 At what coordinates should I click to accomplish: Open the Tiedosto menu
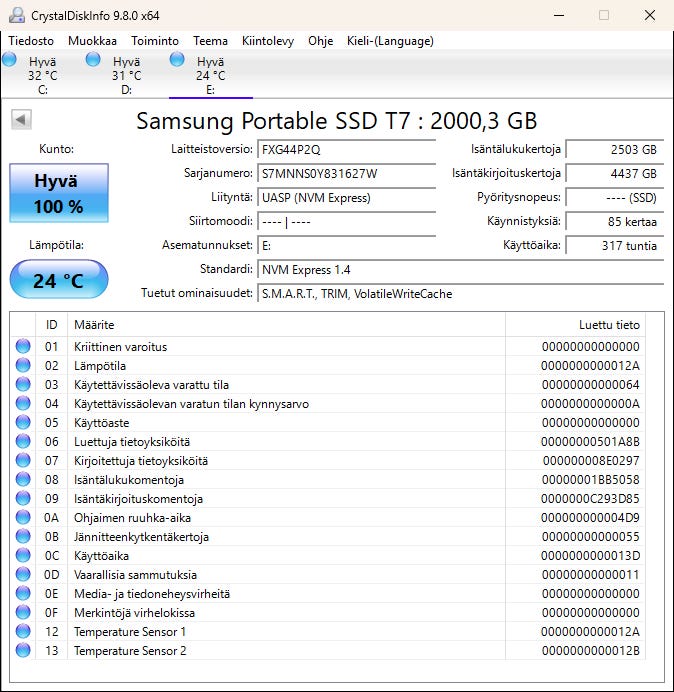point(32,41)
